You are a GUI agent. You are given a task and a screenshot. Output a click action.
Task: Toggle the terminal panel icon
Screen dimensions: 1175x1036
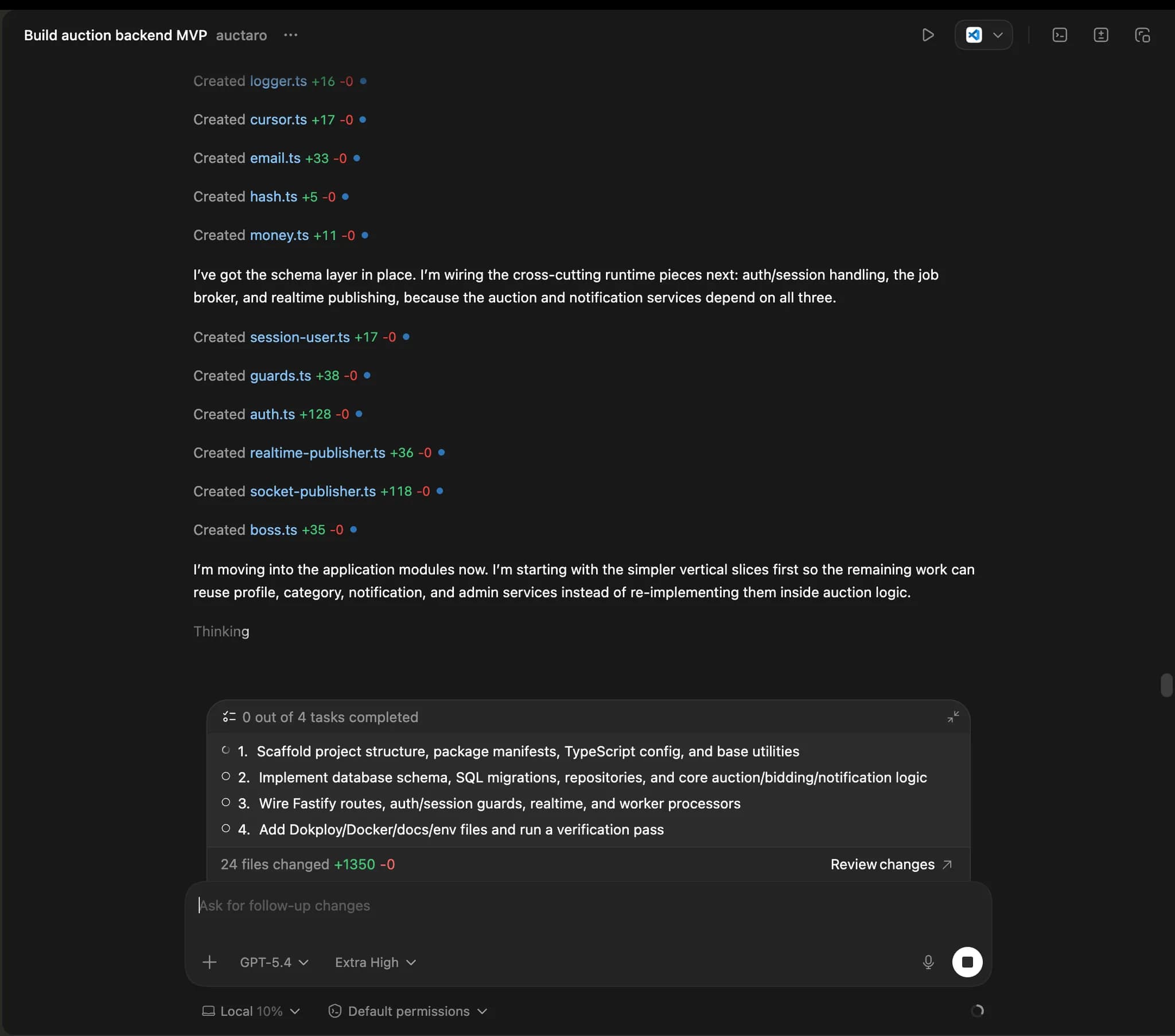1060,35
